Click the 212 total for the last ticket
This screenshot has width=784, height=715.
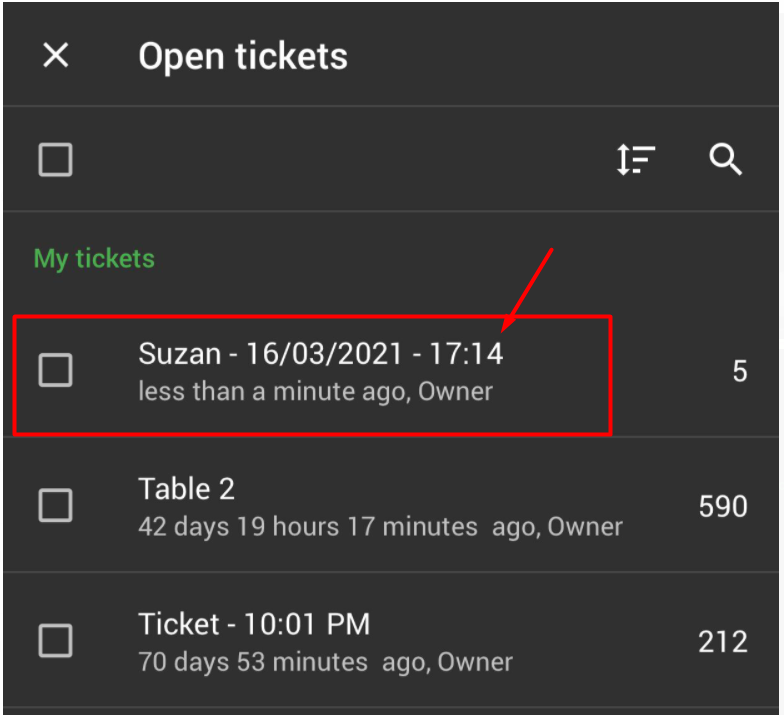pos(723,641)
